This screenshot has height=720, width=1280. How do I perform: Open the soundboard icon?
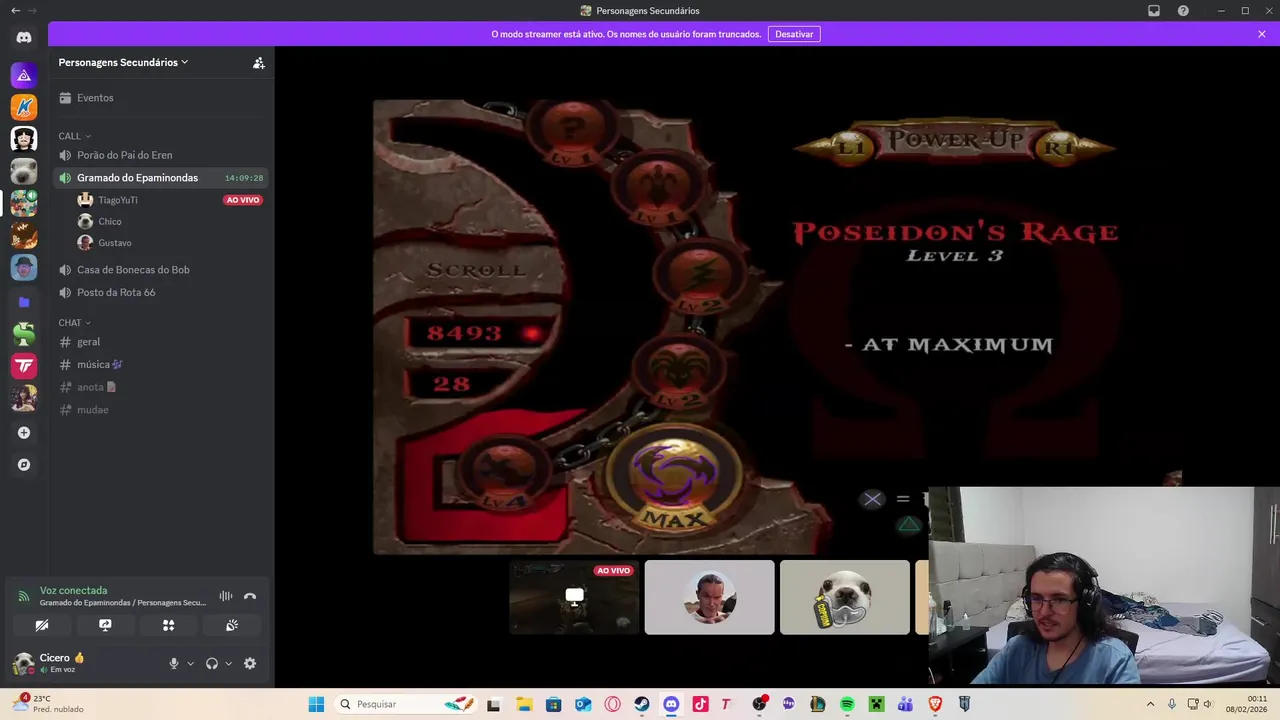[232, 625]
